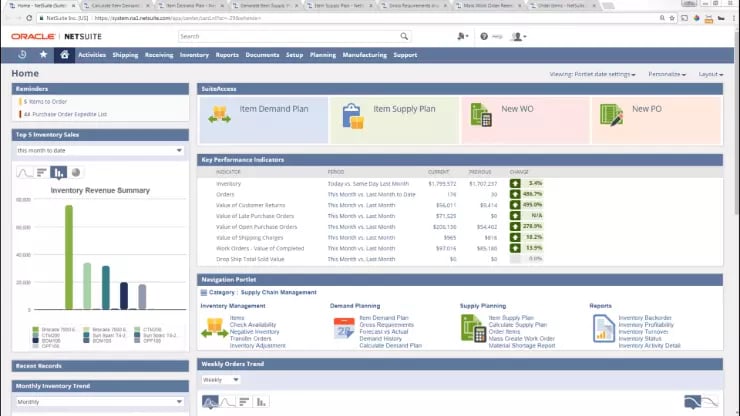Expand Viewing: Portlet date settings menu

[592, 75]
